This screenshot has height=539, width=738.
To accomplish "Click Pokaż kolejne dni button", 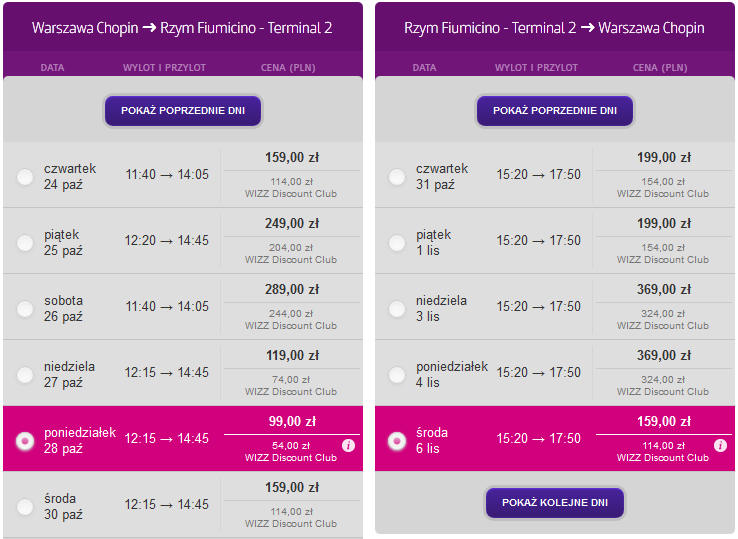I will (555, 503).
